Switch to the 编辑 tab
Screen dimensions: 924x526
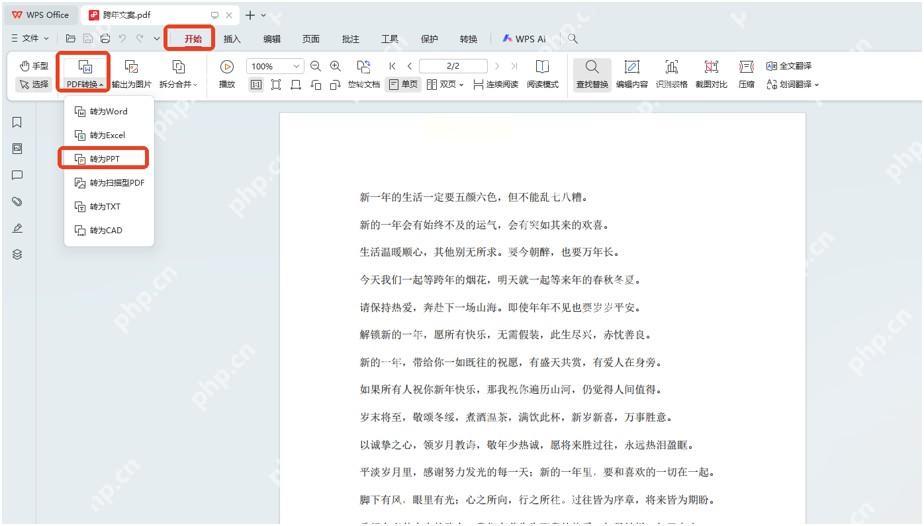click(272, 39)
